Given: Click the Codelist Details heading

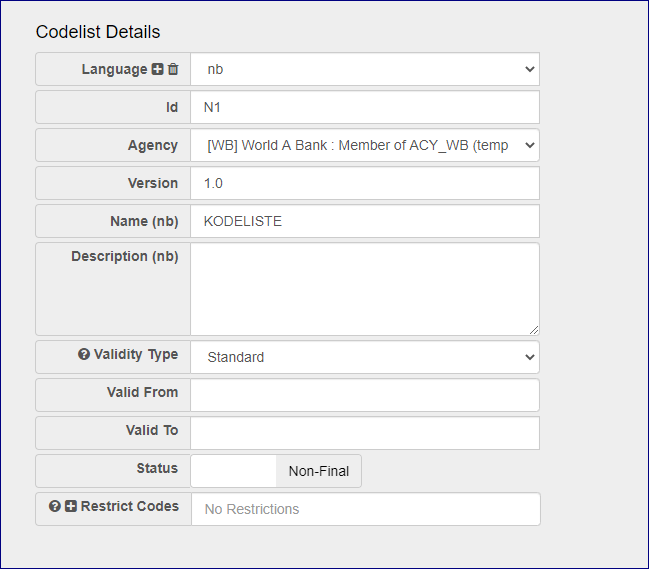Looking at the screenshot, I should point(98,32).
